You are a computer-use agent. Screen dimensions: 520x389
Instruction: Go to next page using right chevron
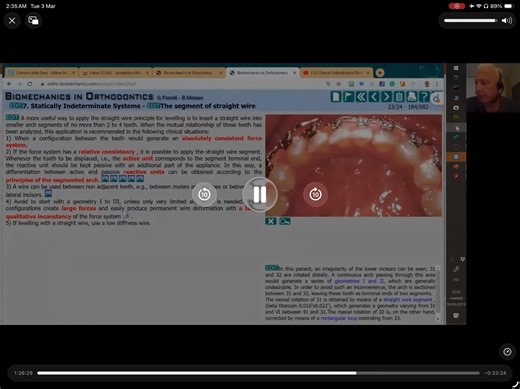click(x=386, y=97)
